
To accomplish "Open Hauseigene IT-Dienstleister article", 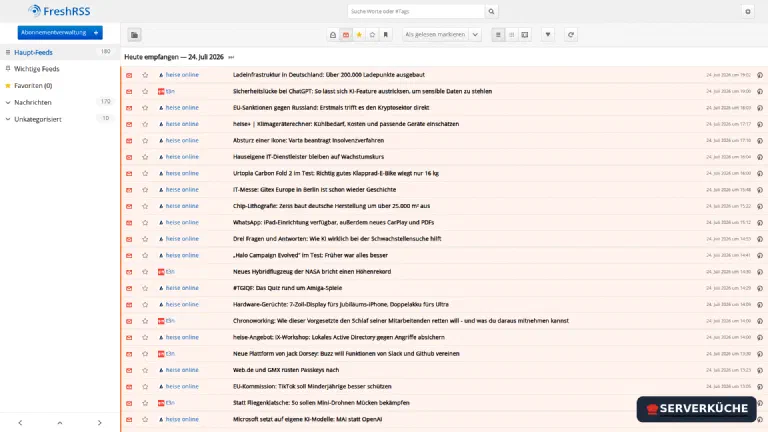I will (308, 157).
